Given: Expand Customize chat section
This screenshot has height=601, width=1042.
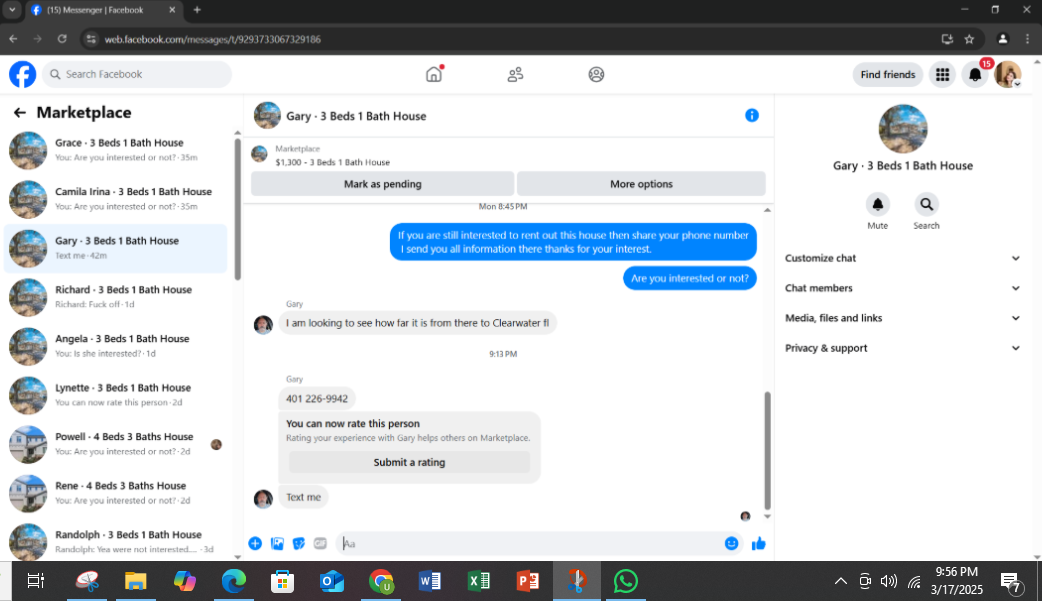Looking at the screenshot, I should click(x=902, y=258).
